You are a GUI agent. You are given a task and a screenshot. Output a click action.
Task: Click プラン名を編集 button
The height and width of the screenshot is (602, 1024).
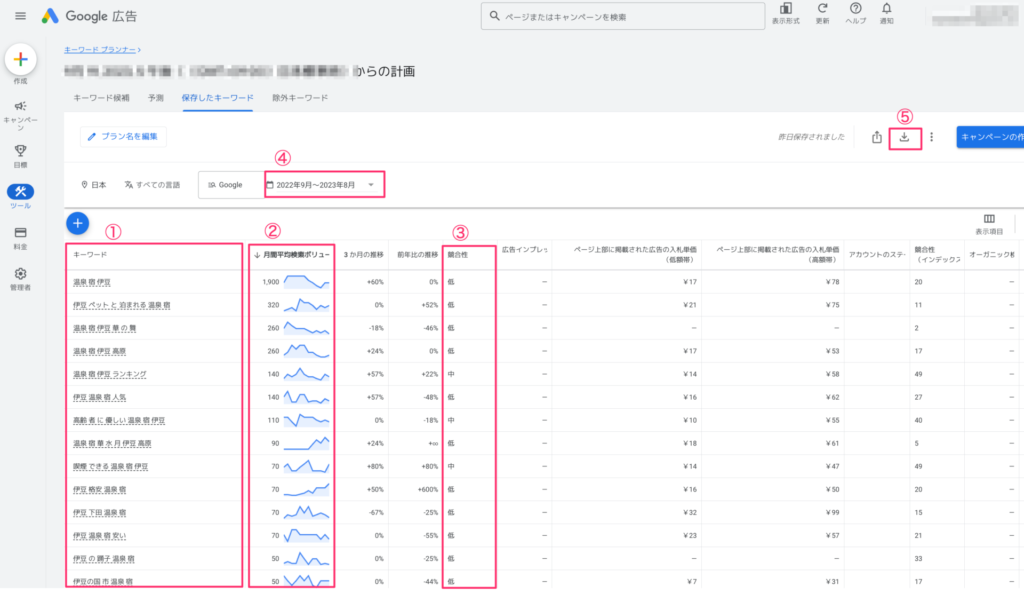123,136
